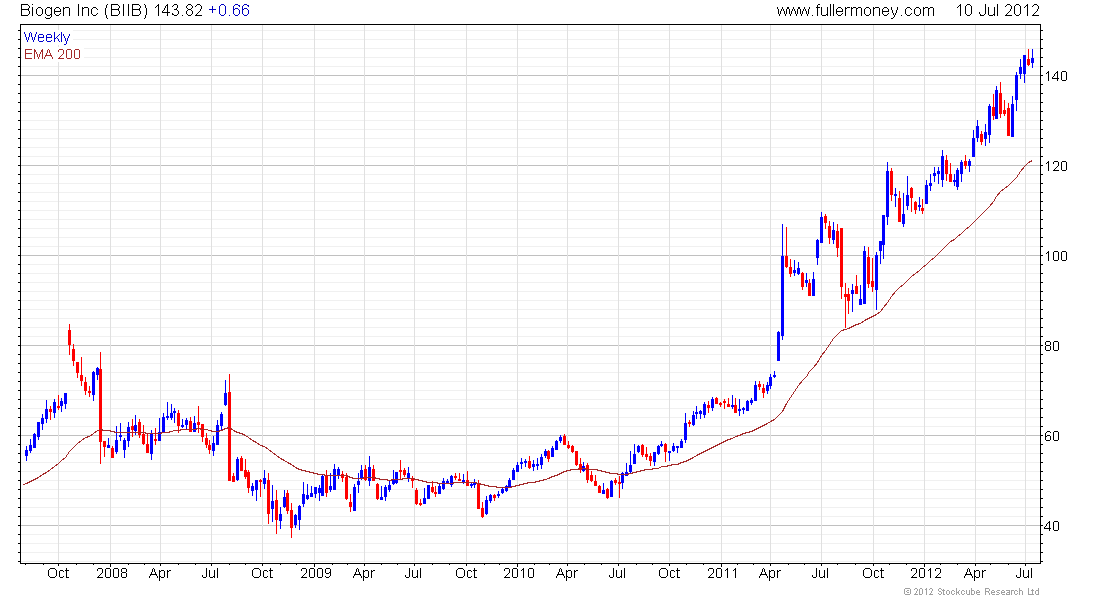Screen dimensions: 1100x600
Task: Click the 'Apr' label after 2008
Action: 160,573
